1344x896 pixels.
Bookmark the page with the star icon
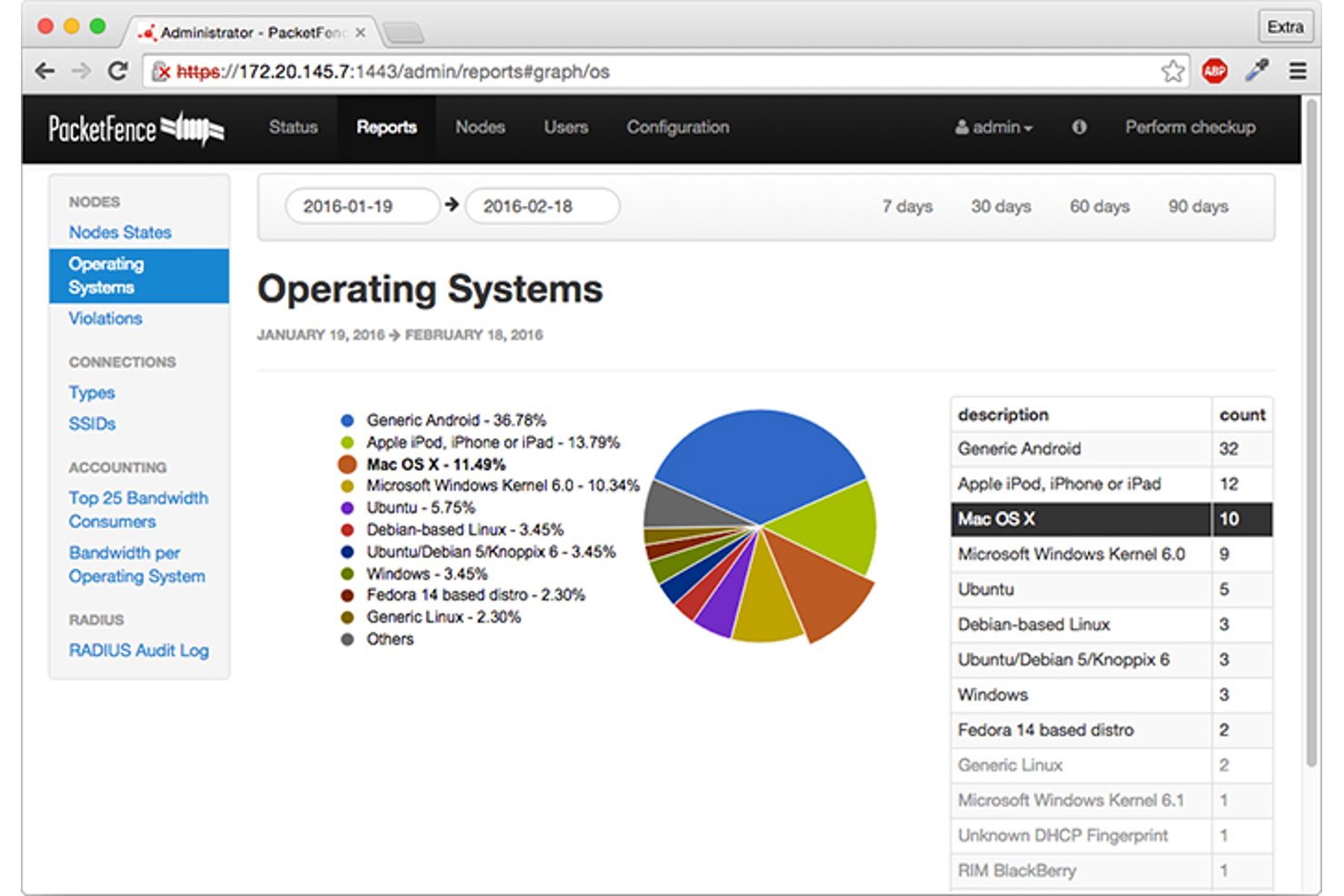coord(1172,71)
